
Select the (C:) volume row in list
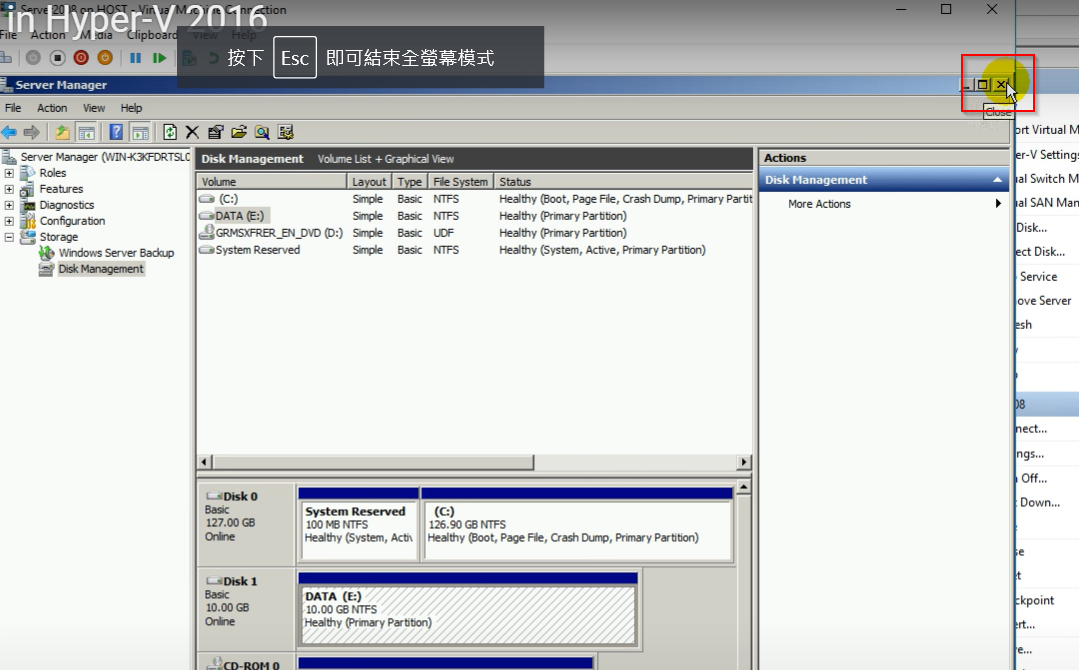[475, 199]
